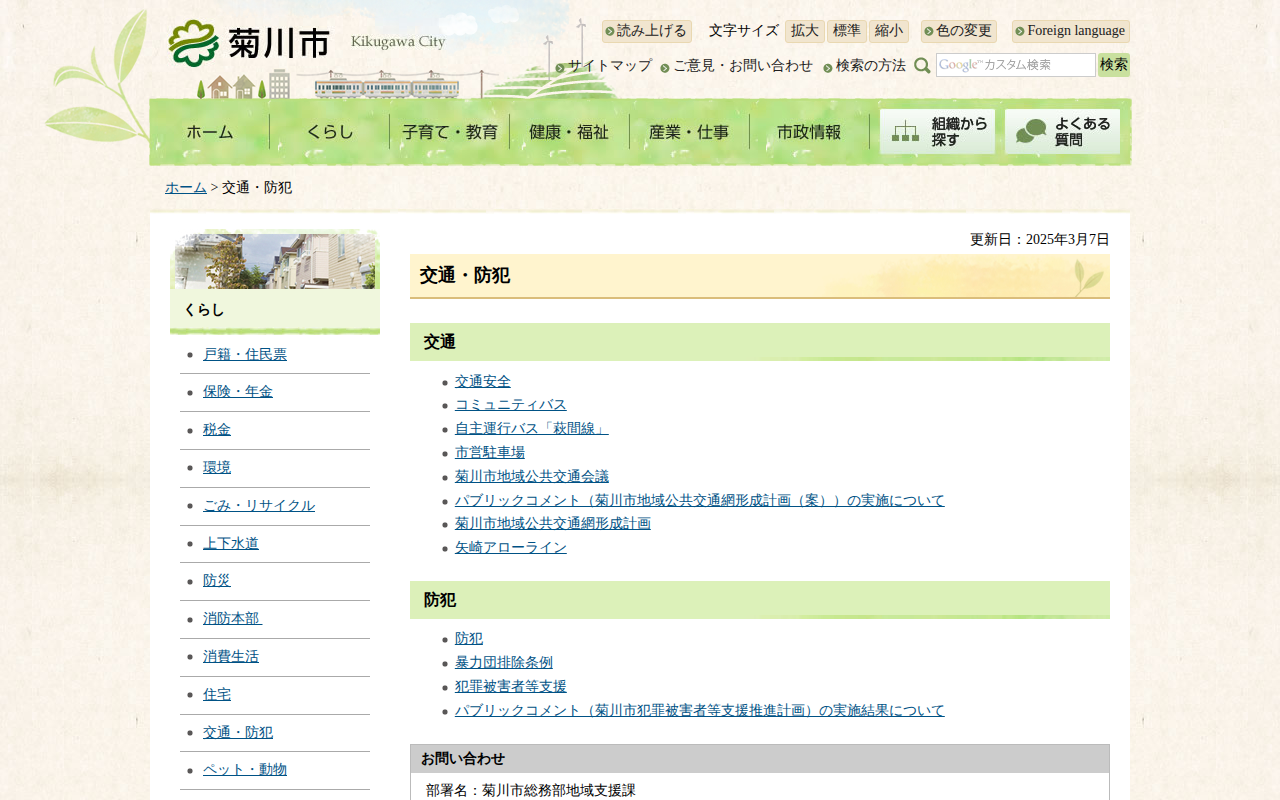Screen dimensions: 1280x800
Task: Focus the Google custom search field
Action: pos(1016,65)
